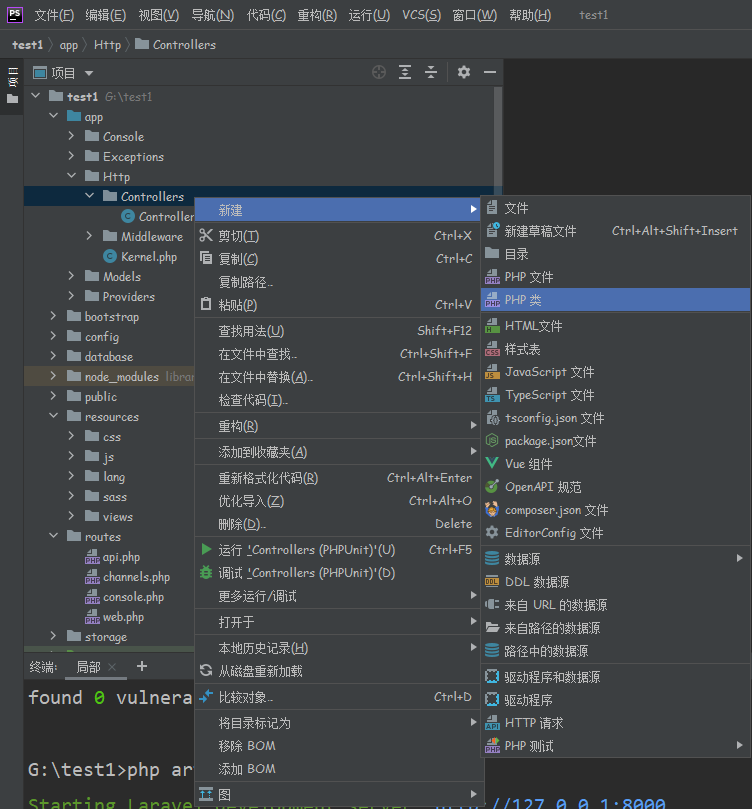Click the expand all icon in project toolbar

405,72
